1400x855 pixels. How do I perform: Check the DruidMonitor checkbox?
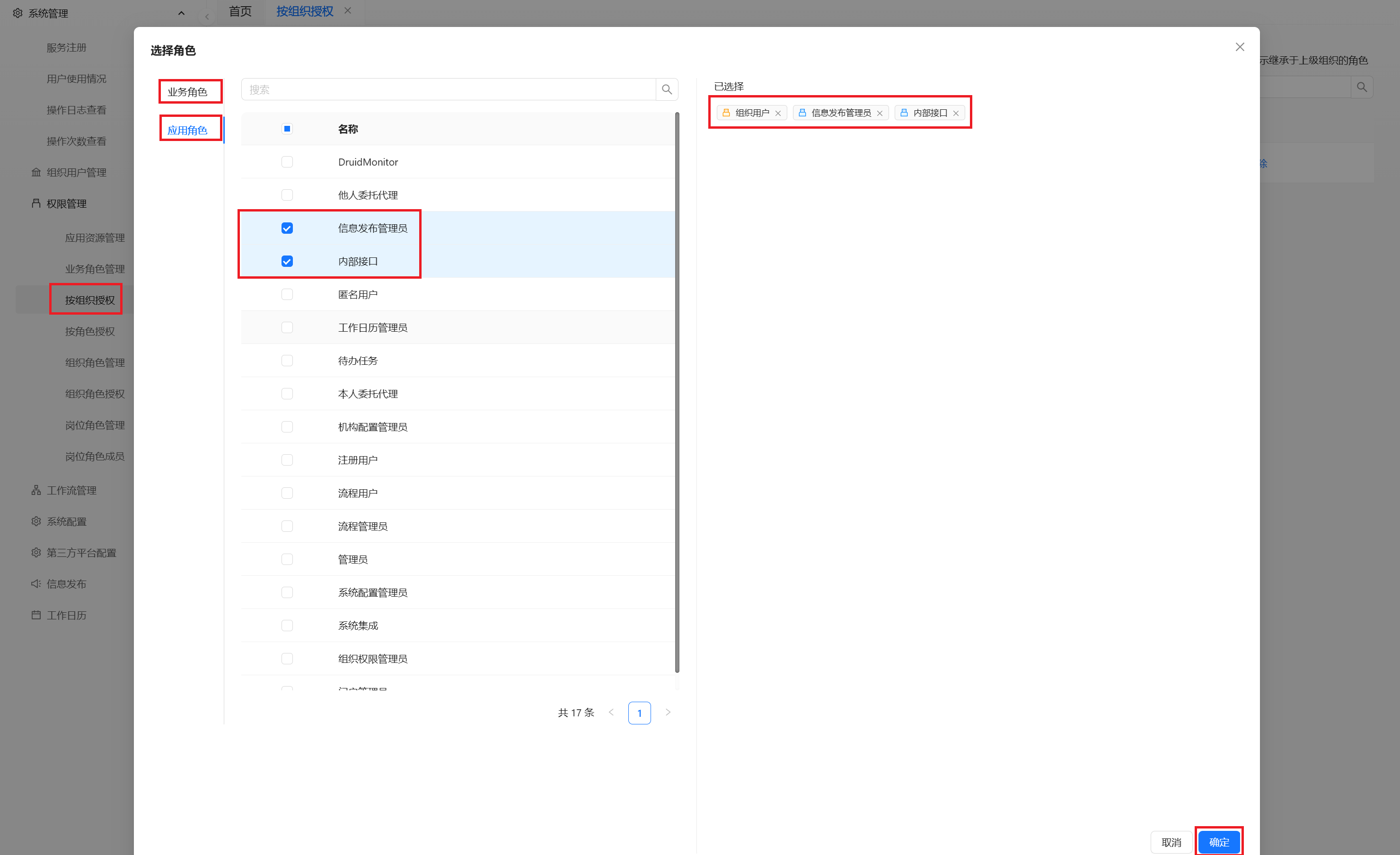point(287,162)
